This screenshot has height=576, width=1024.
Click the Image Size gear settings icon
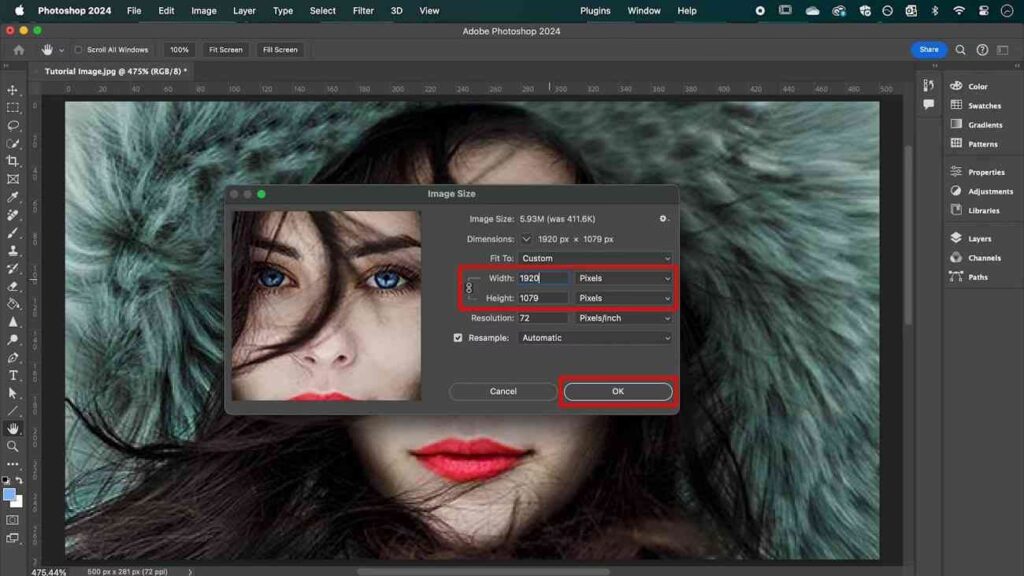tap(662, 218)
